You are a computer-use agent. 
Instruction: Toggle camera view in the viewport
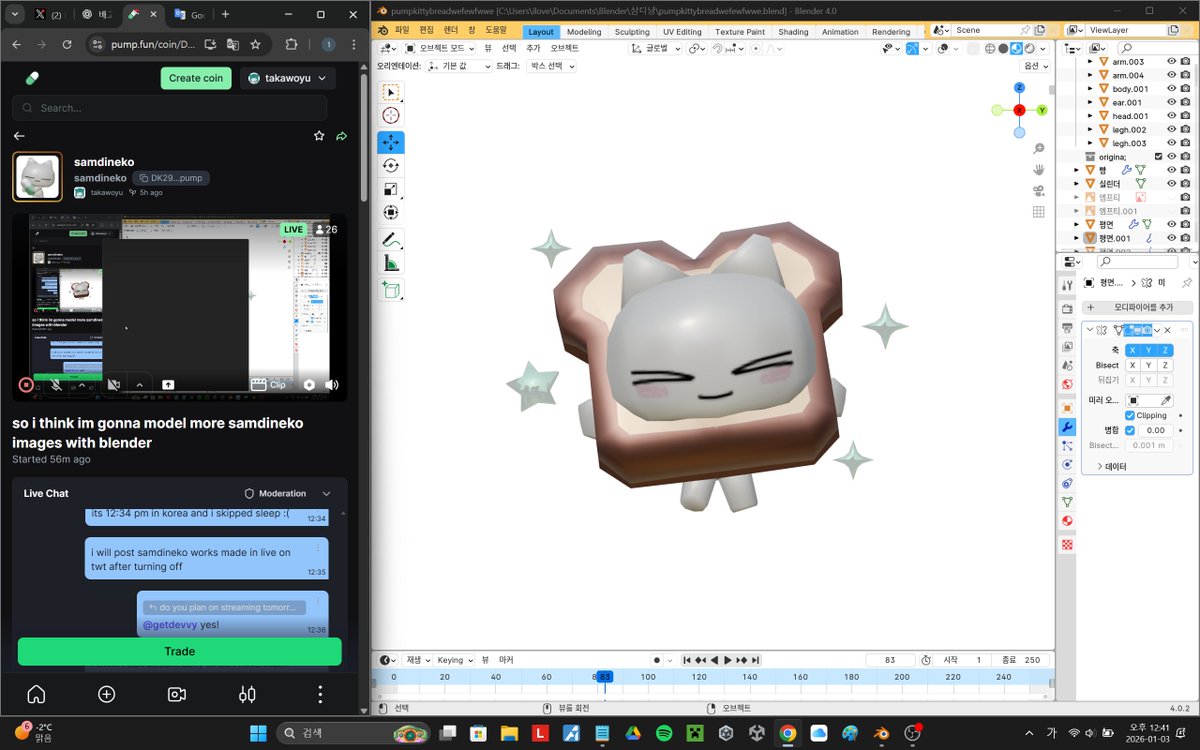coord(1039,191)
